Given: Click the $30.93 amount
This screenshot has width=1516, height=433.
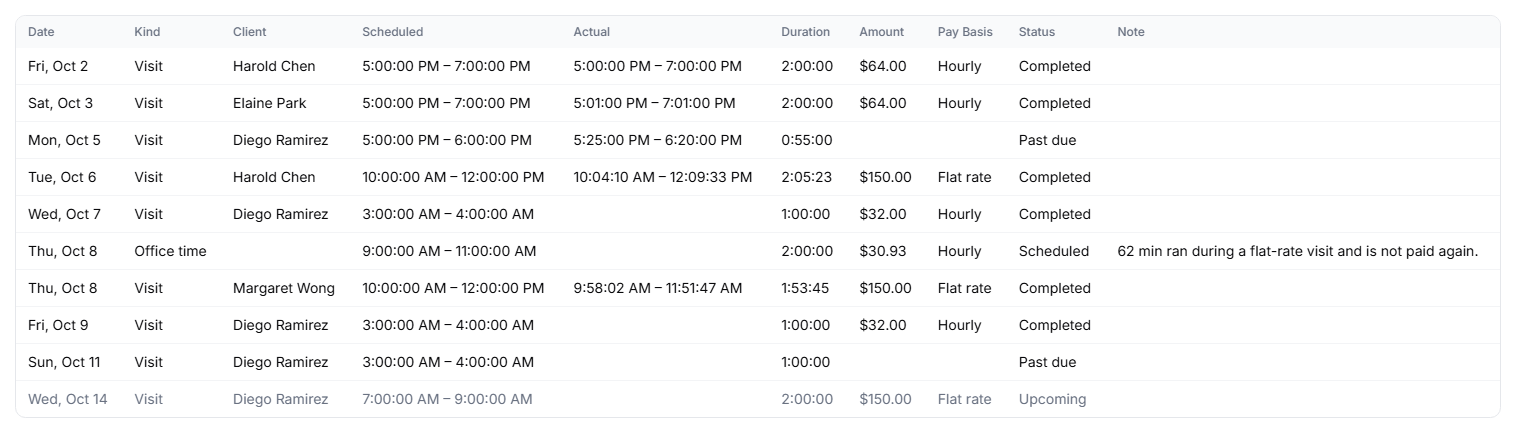Looking at the screenshot, I should tap(883, 251).
